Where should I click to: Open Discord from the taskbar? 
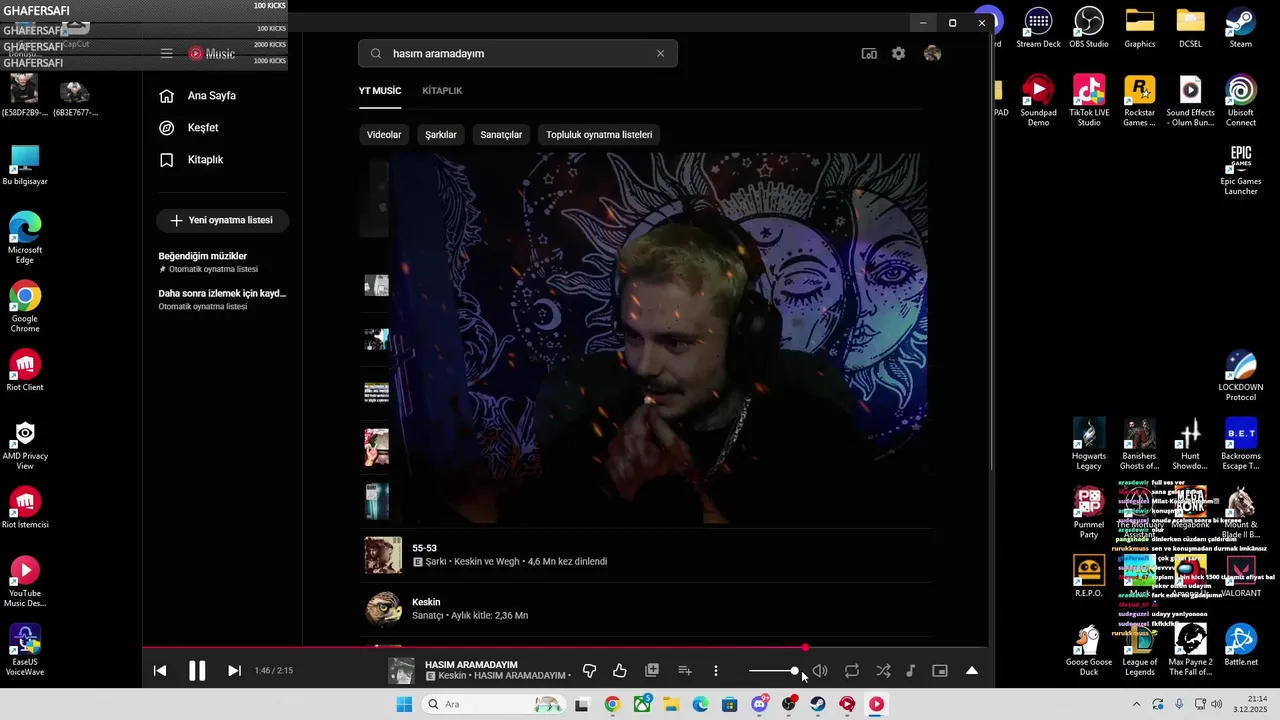click(759, 704)
